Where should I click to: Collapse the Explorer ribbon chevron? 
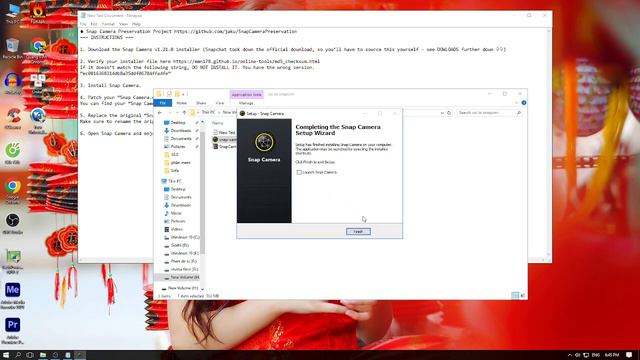517,103
